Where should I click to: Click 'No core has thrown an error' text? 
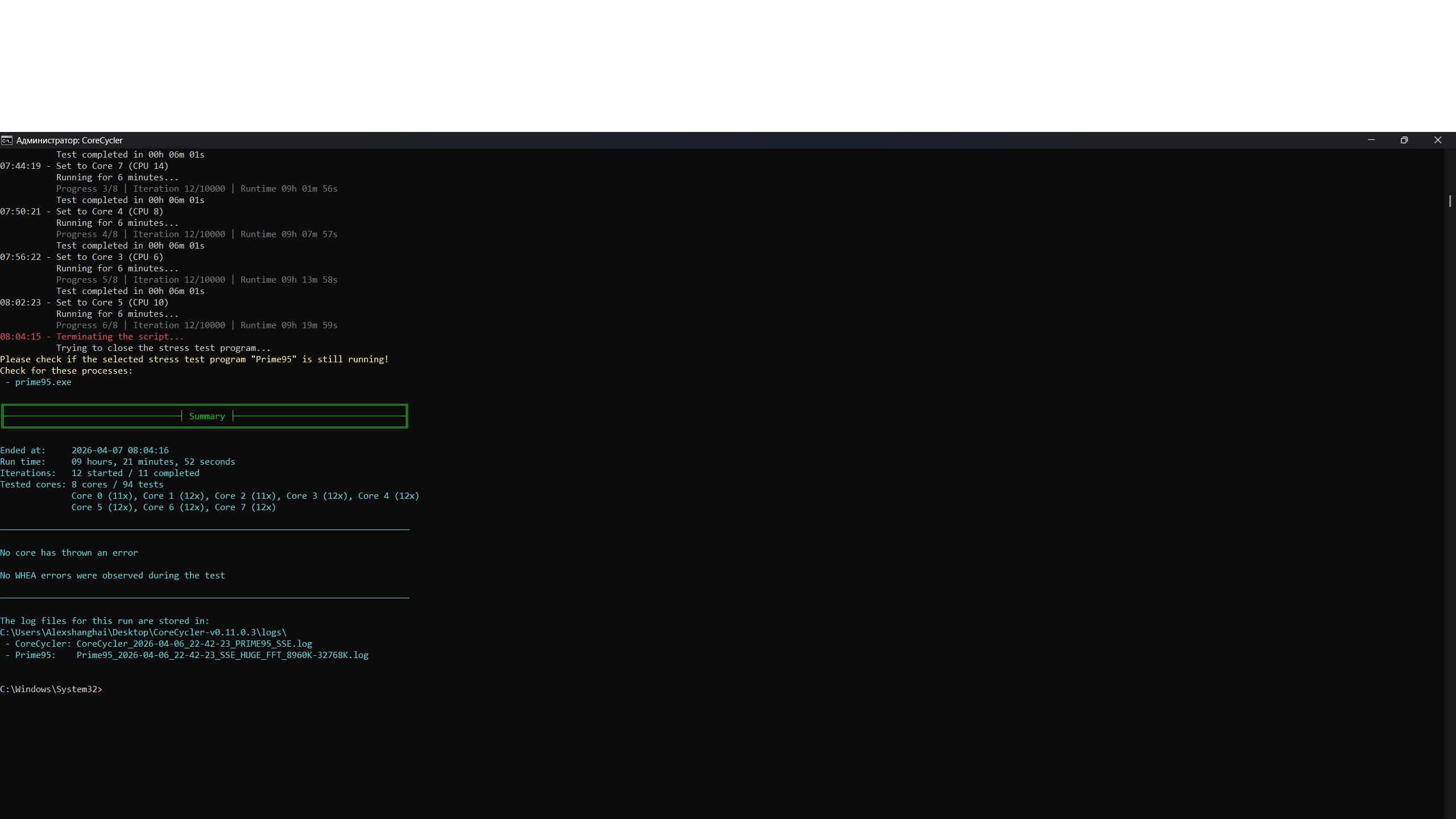69,553
